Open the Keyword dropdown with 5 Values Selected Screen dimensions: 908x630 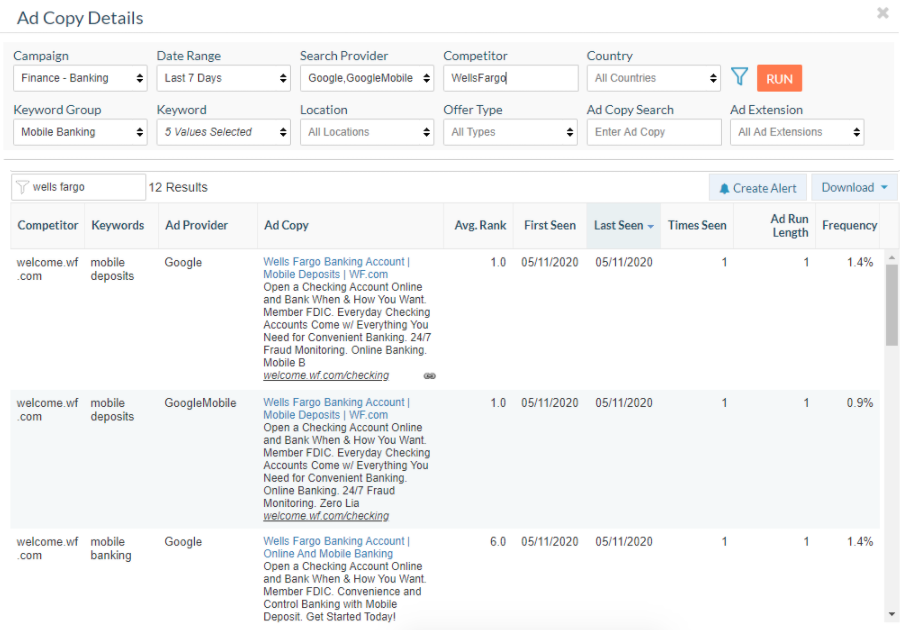[224, 132]
